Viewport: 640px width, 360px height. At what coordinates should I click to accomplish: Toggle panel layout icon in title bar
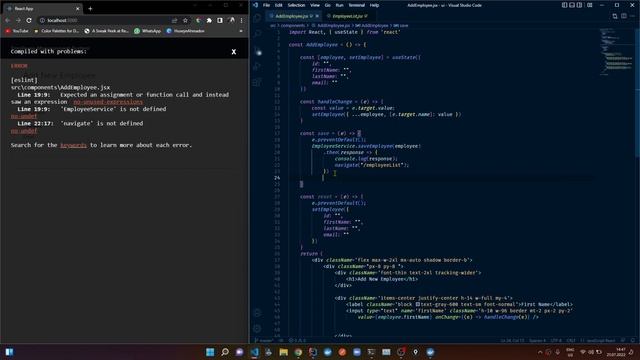572,5
